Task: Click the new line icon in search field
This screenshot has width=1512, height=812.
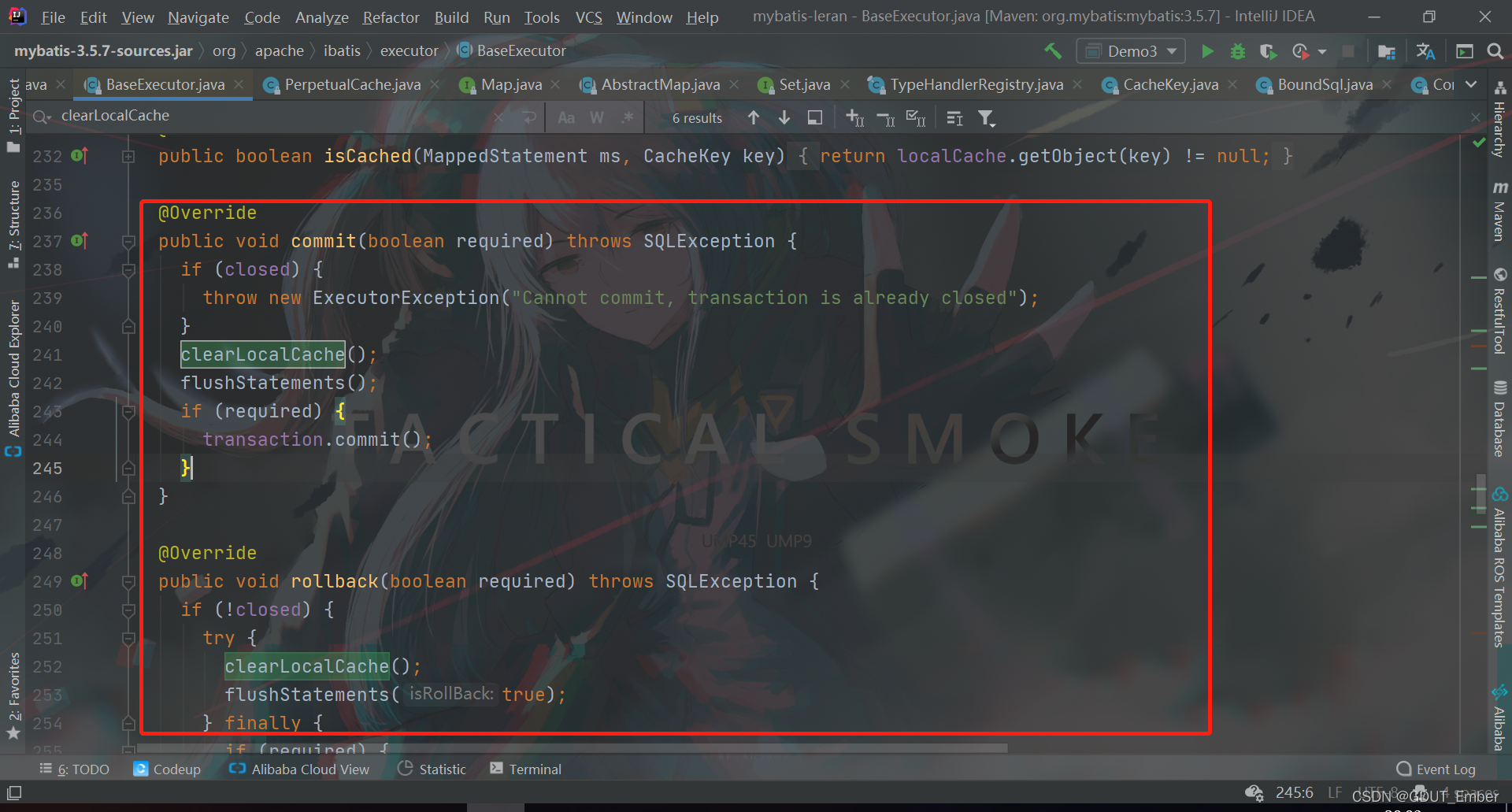Action: pyautogui.click(x=529, y=117)
